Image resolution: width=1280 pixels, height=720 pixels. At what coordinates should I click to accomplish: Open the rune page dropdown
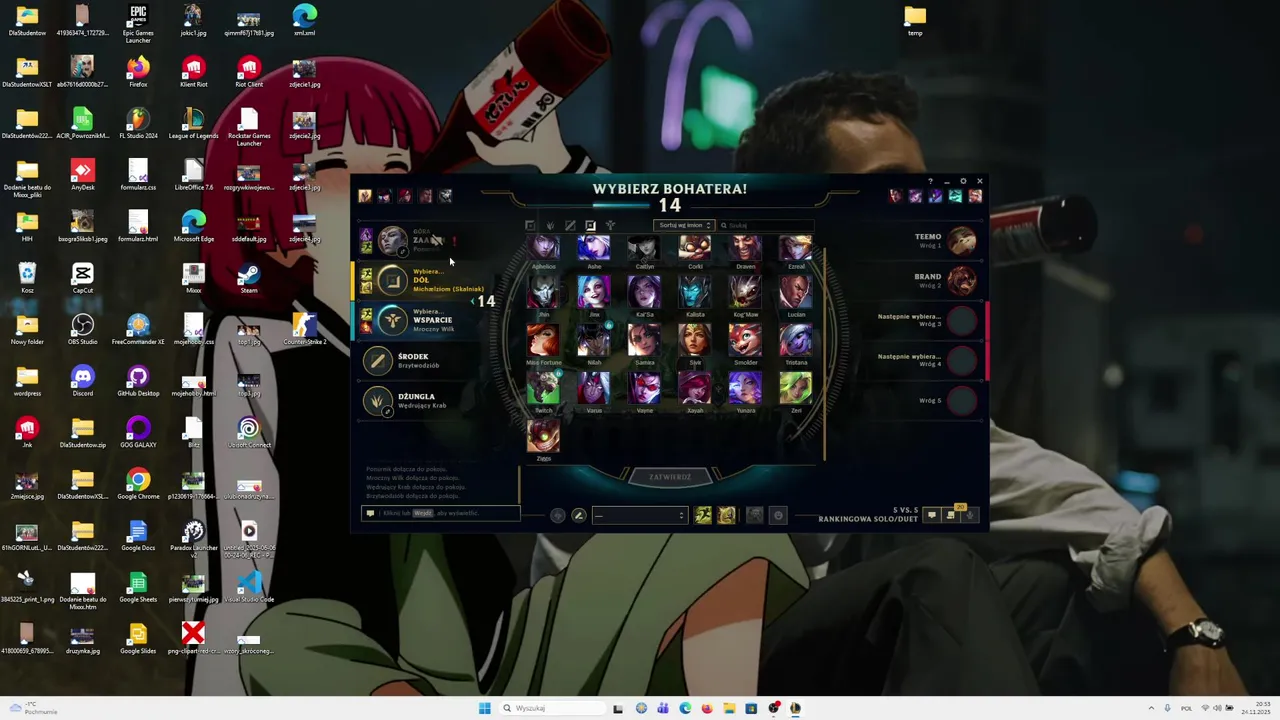pyautogui.click(x=639, y=515)
